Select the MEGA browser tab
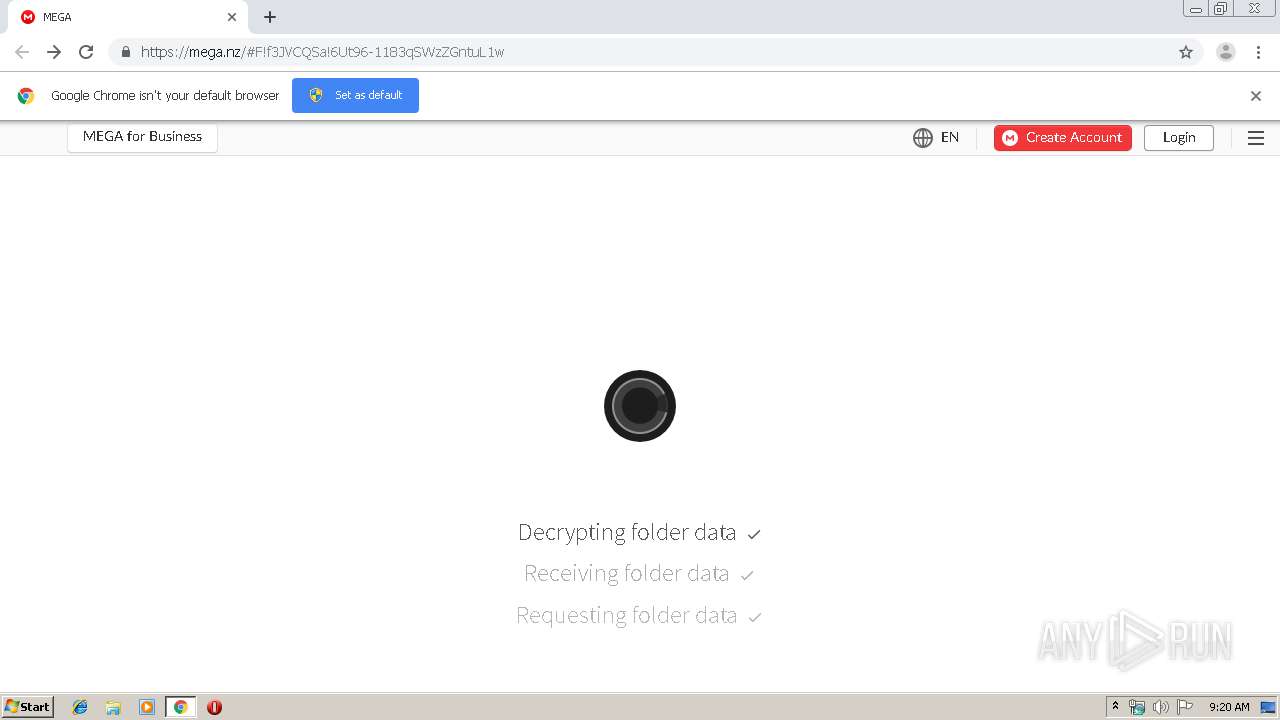Viewport: 1280px width, 720px height. (x=128, y=17)
